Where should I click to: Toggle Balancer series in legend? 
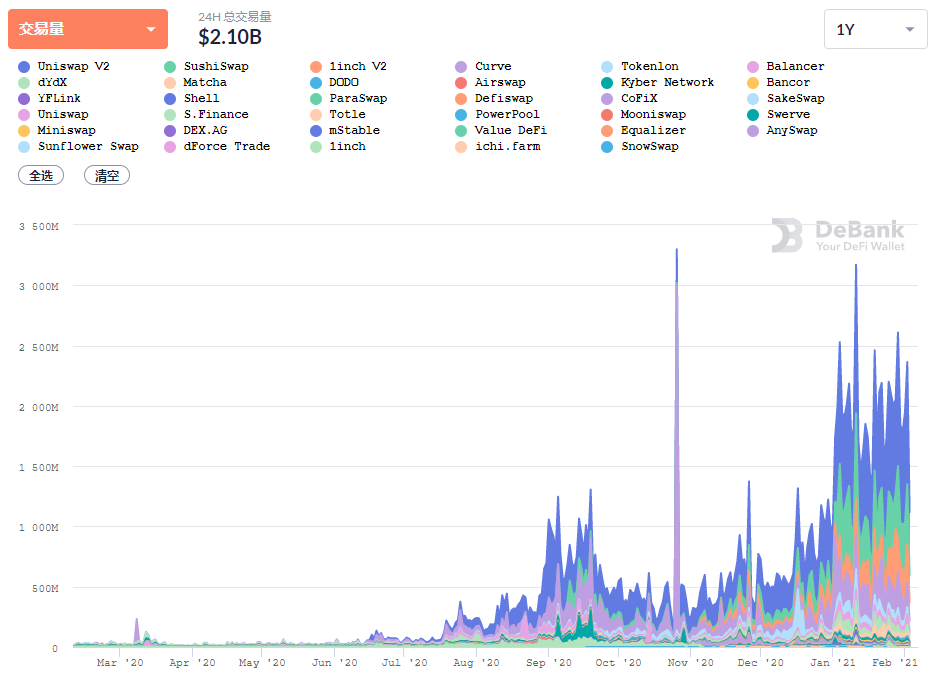(x=786, y=66)
